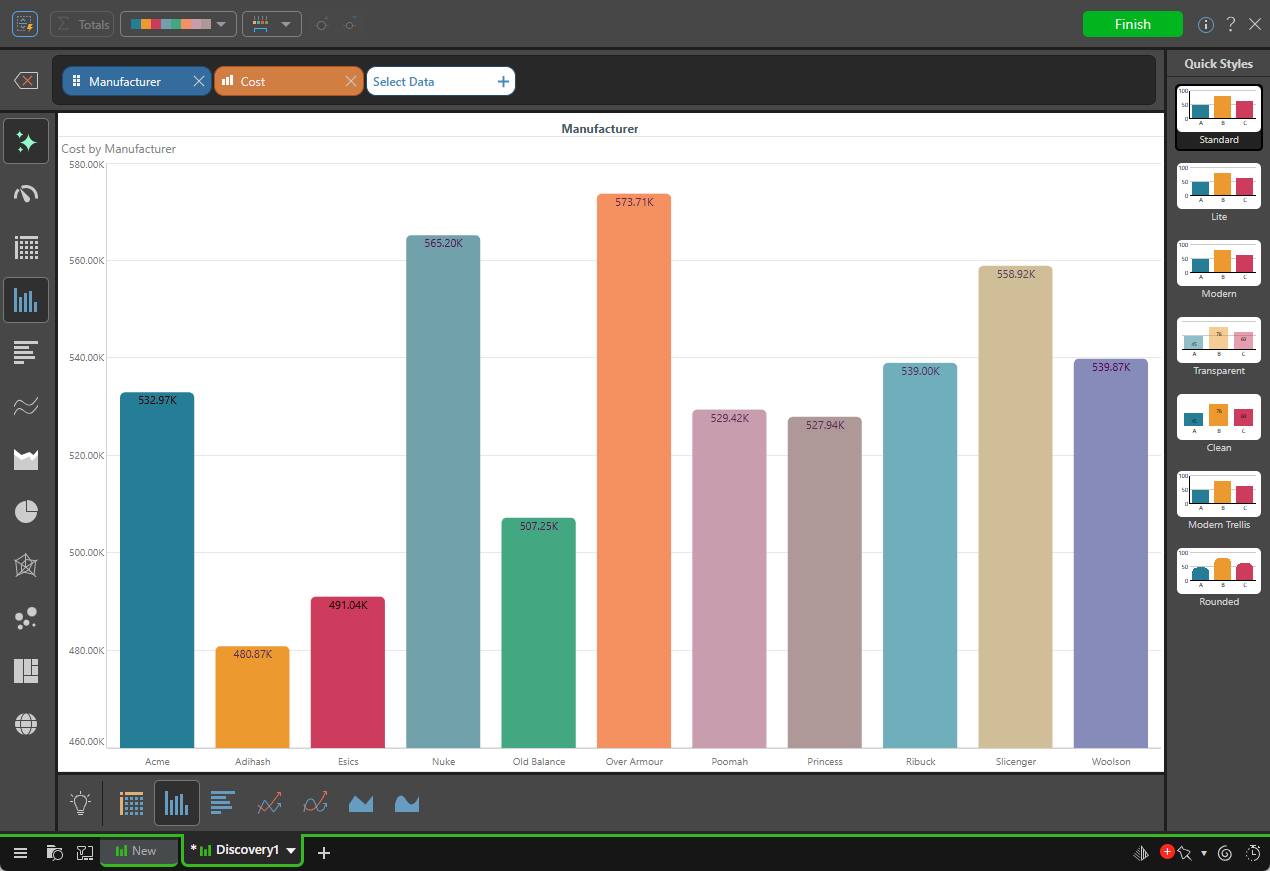Open the info icon beside Finish
Image resolution: width=1270 pixels, height=871 pixels.
point(1206,24)
